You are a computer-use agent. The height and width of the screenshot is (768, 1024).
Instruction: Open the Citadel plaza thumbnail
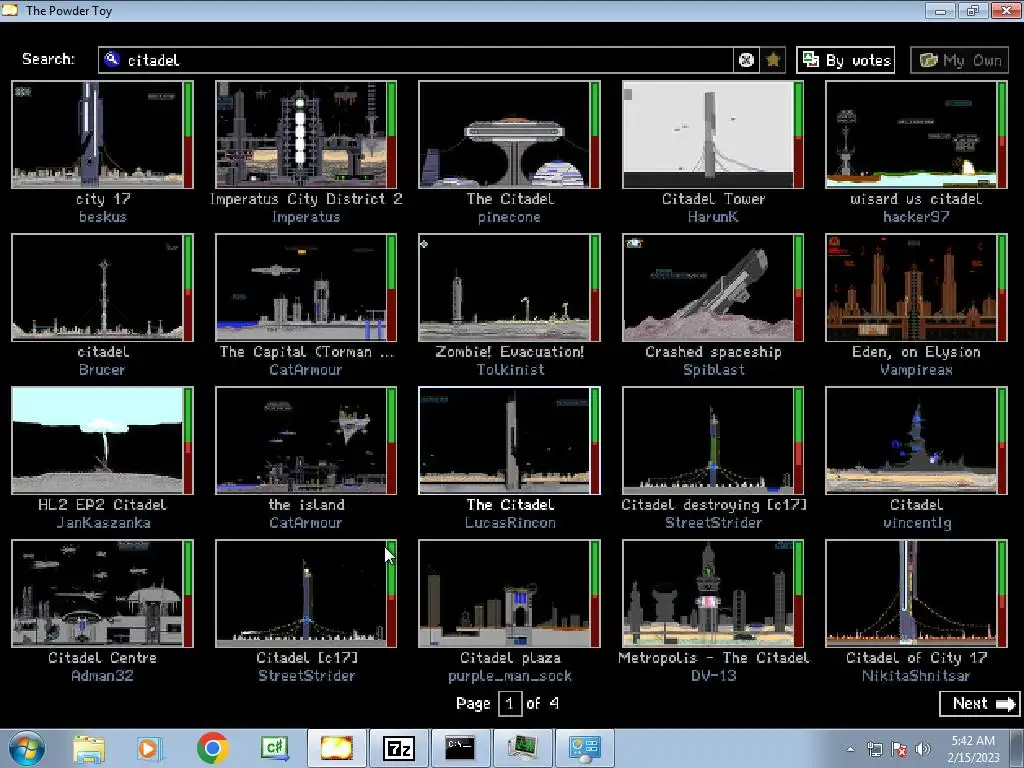pos(505,593)
